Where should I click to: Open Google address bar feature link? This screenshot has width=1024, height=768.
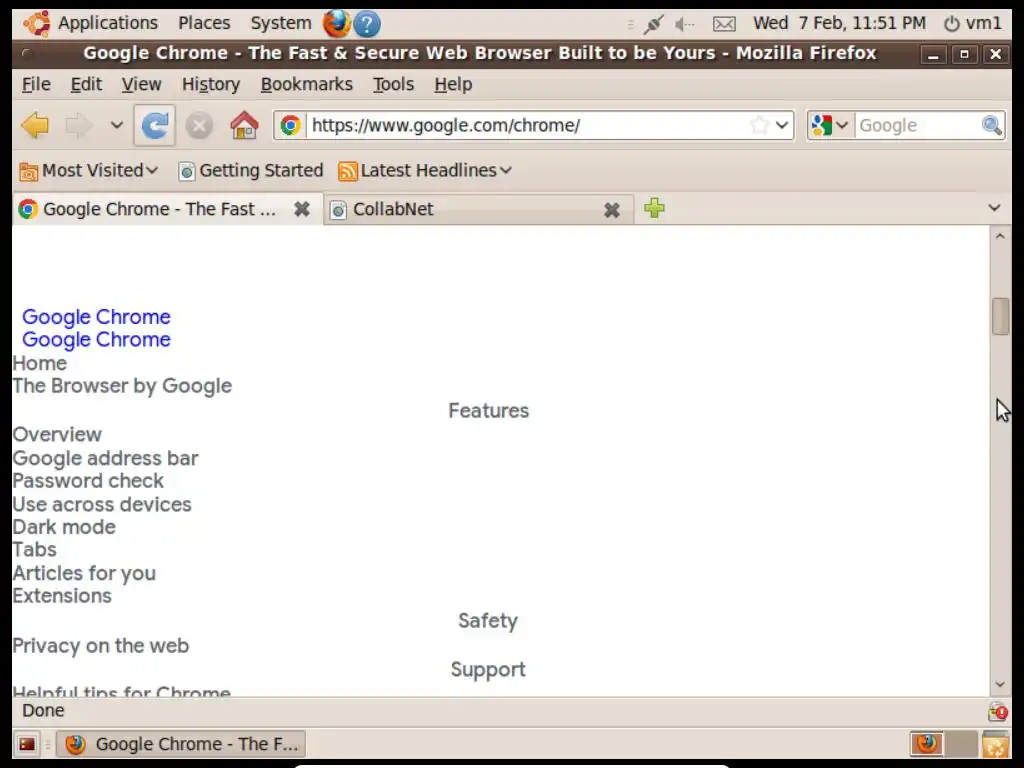point(105,458)
